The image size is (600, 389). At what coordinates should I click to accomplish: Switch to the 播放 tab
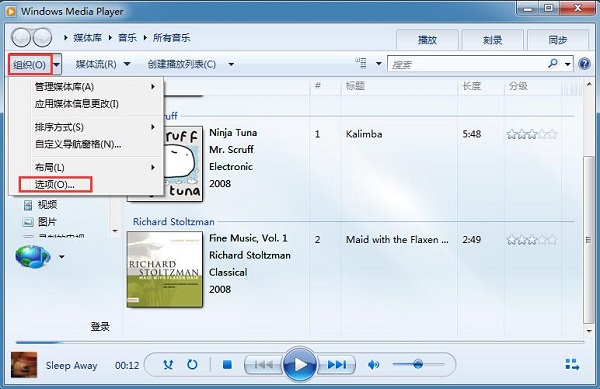click(x=427, y=40)
